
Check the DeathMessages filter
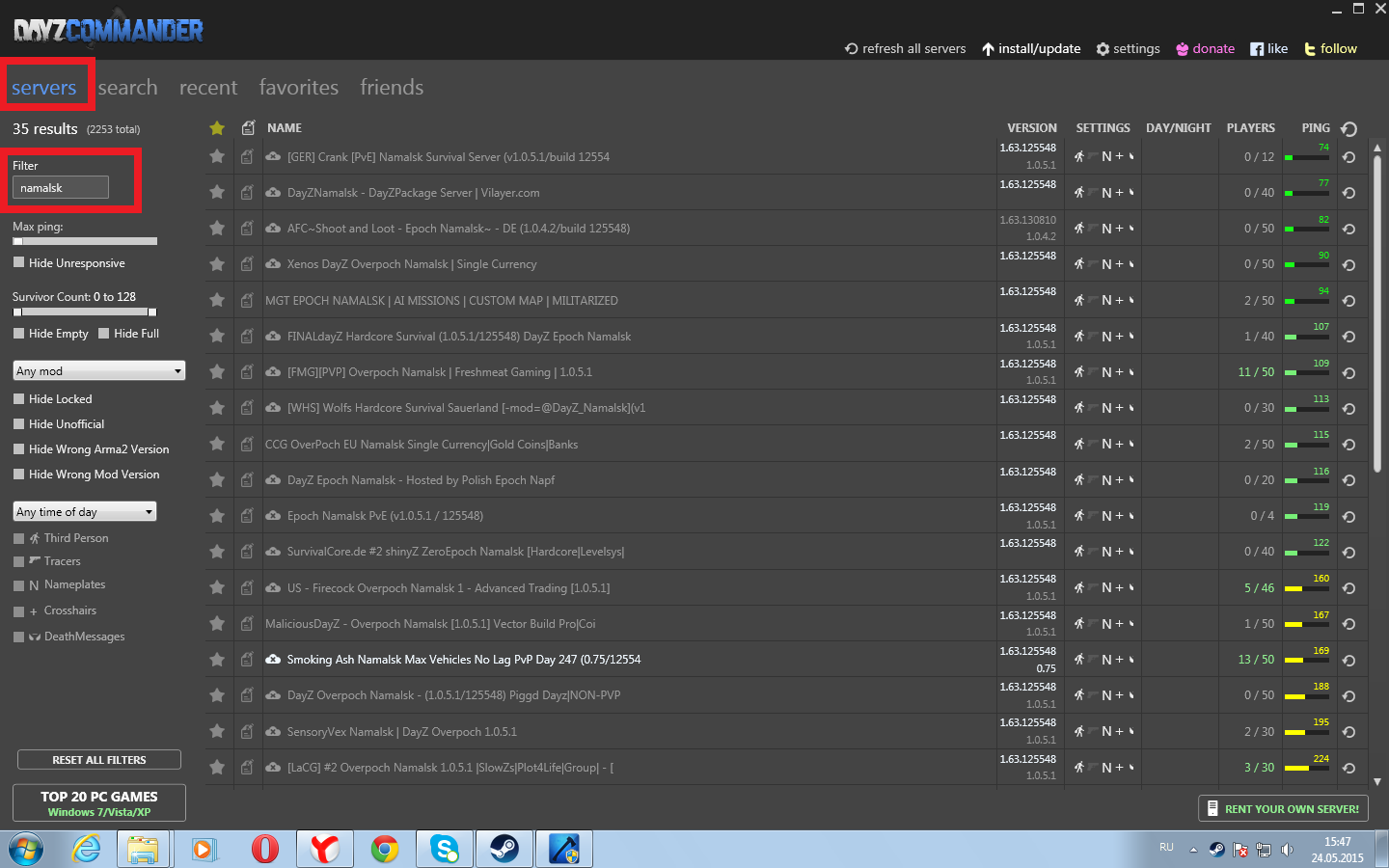click(x=18, y=637)
